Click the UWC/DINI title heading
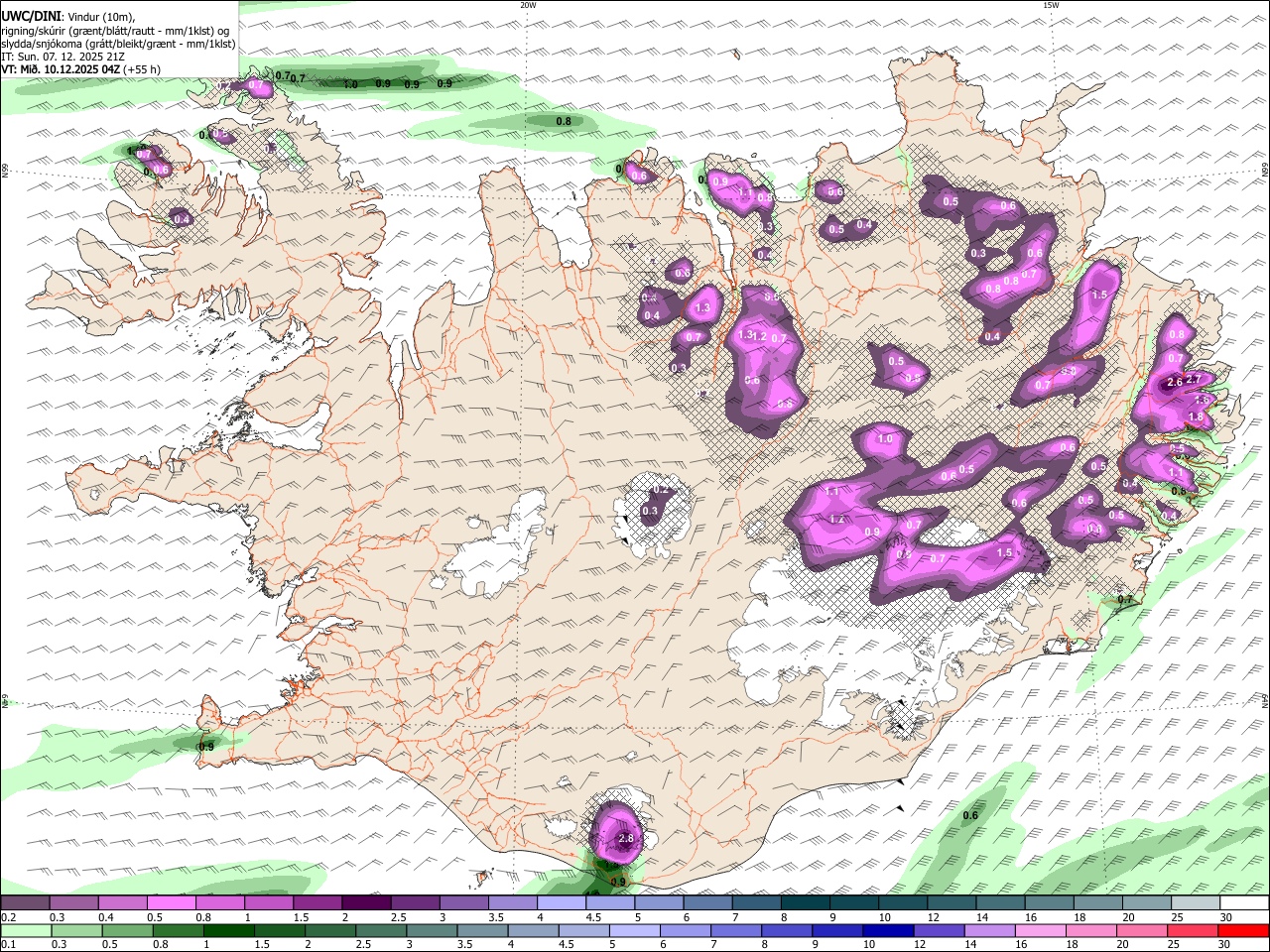The height and width of the screenshot is (952, 1270). coord(31,16)
